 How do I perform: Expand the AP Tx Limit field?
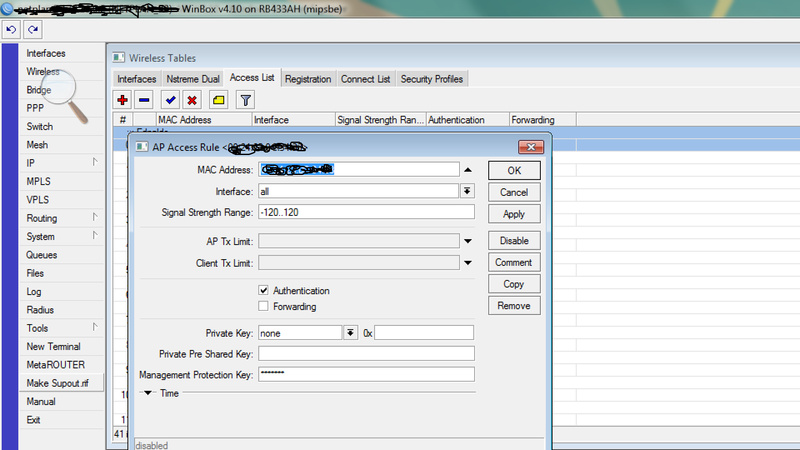[x=468, y=241]
